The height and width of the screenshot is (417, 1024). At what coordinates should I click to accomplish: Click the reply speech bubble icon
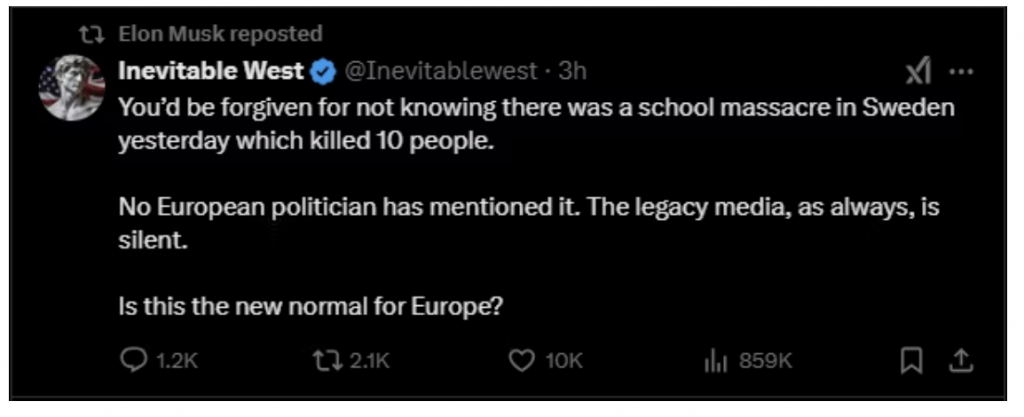click(133, 361)
